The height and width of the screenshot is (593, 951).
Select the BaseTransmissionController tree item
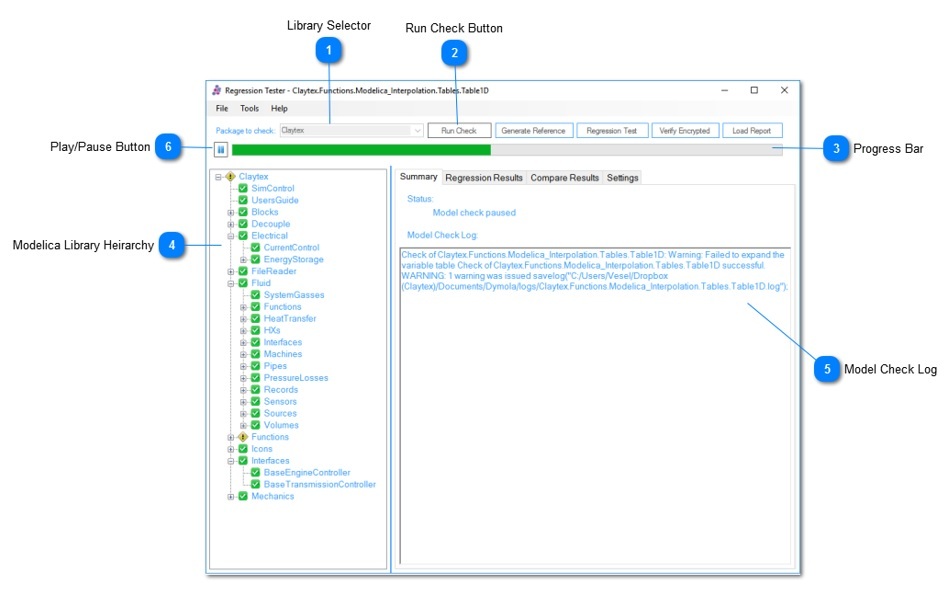tap(320, 484)
